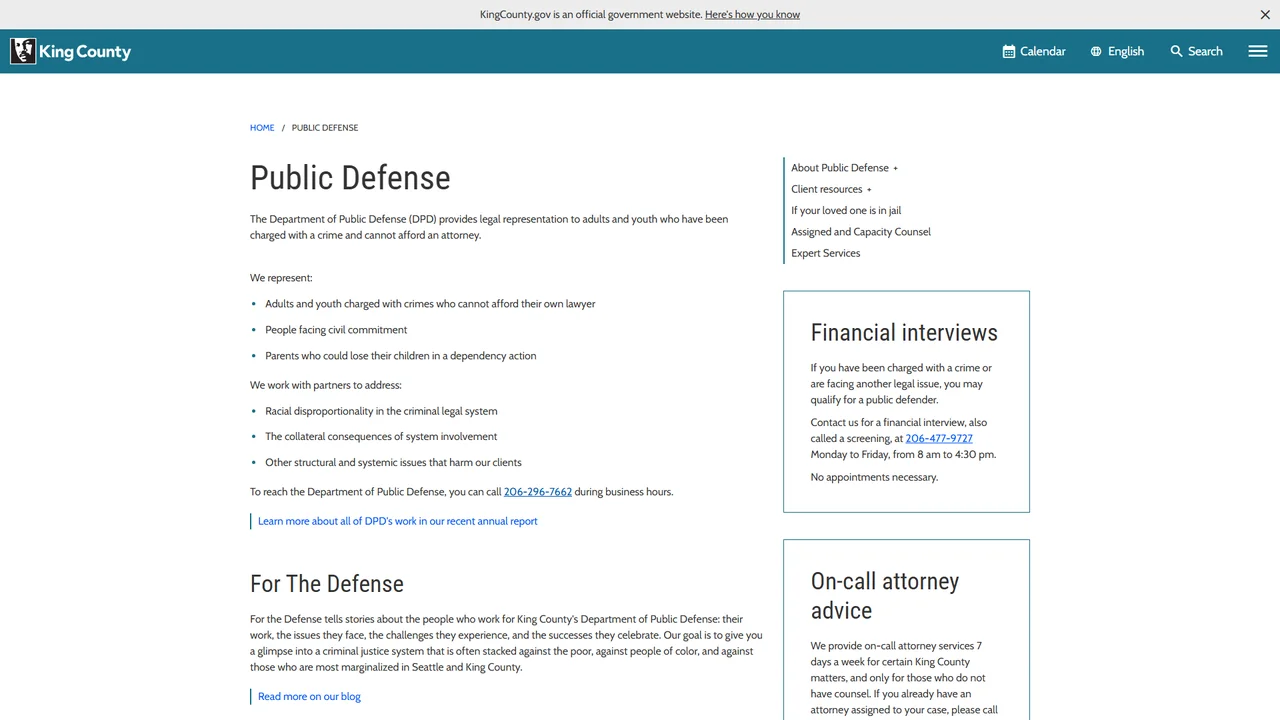This screenshot has width=1280, height=720.
Task: Click "Parents who could lose their children" bullet
Action: (400, 356)
